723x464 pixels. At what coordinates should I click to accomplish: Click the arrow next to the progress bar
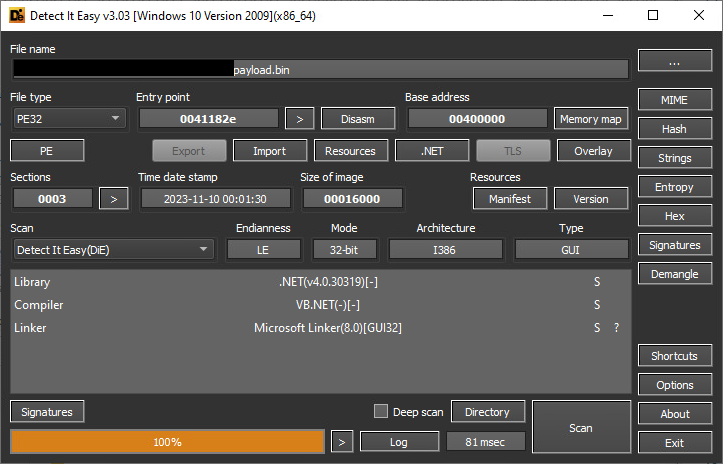tap(342, 441)
